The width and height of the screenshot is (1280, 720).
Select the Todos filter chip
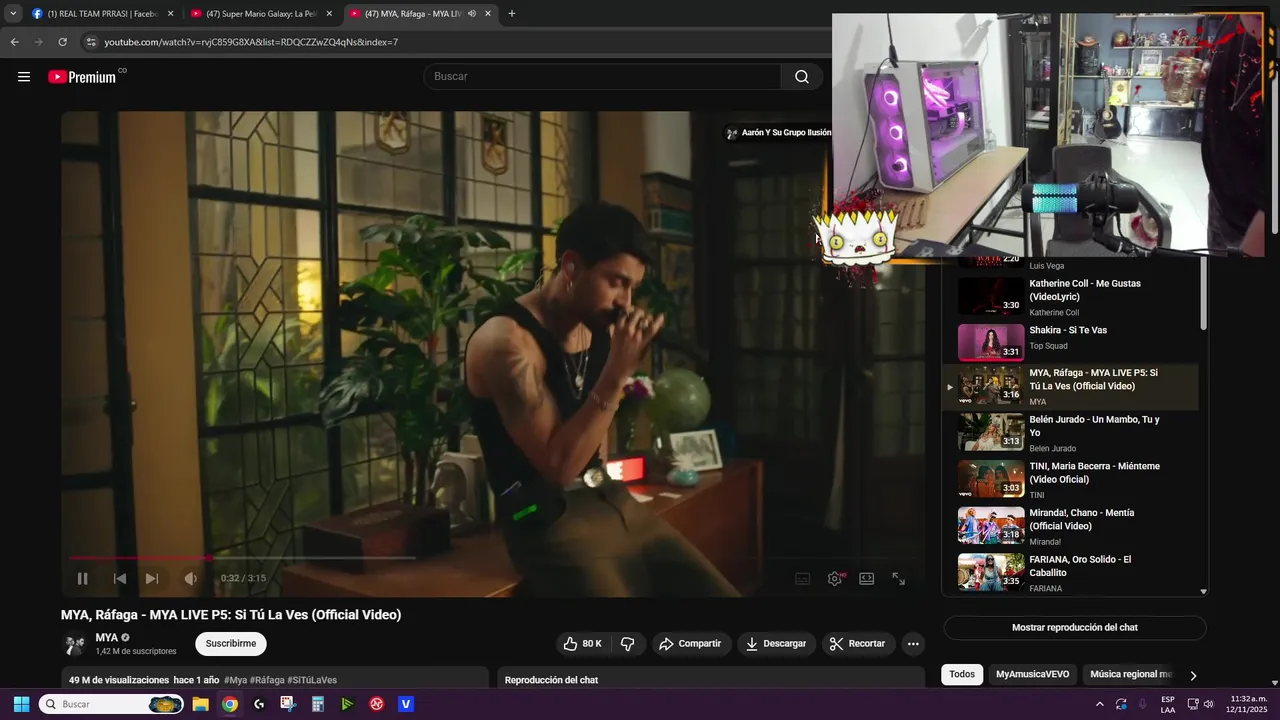tap(962, 675)
